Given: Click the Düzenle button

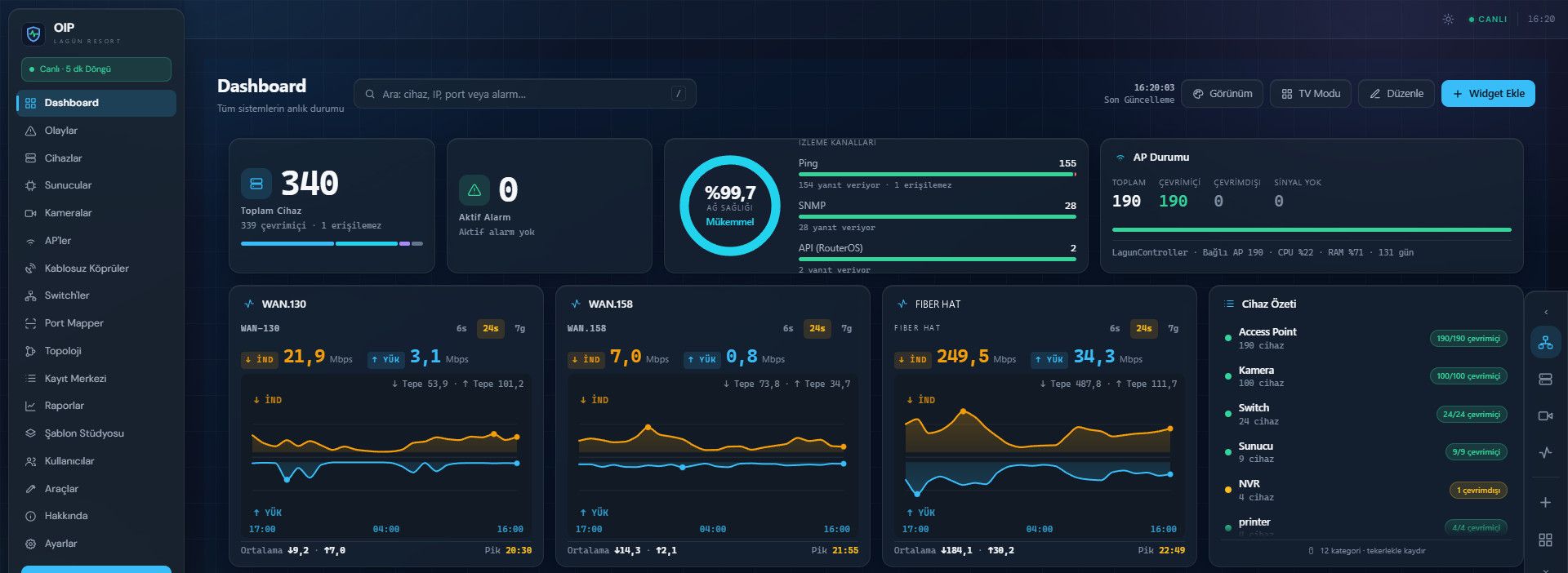Looking at the screenshot, I should coord(1396,94).
